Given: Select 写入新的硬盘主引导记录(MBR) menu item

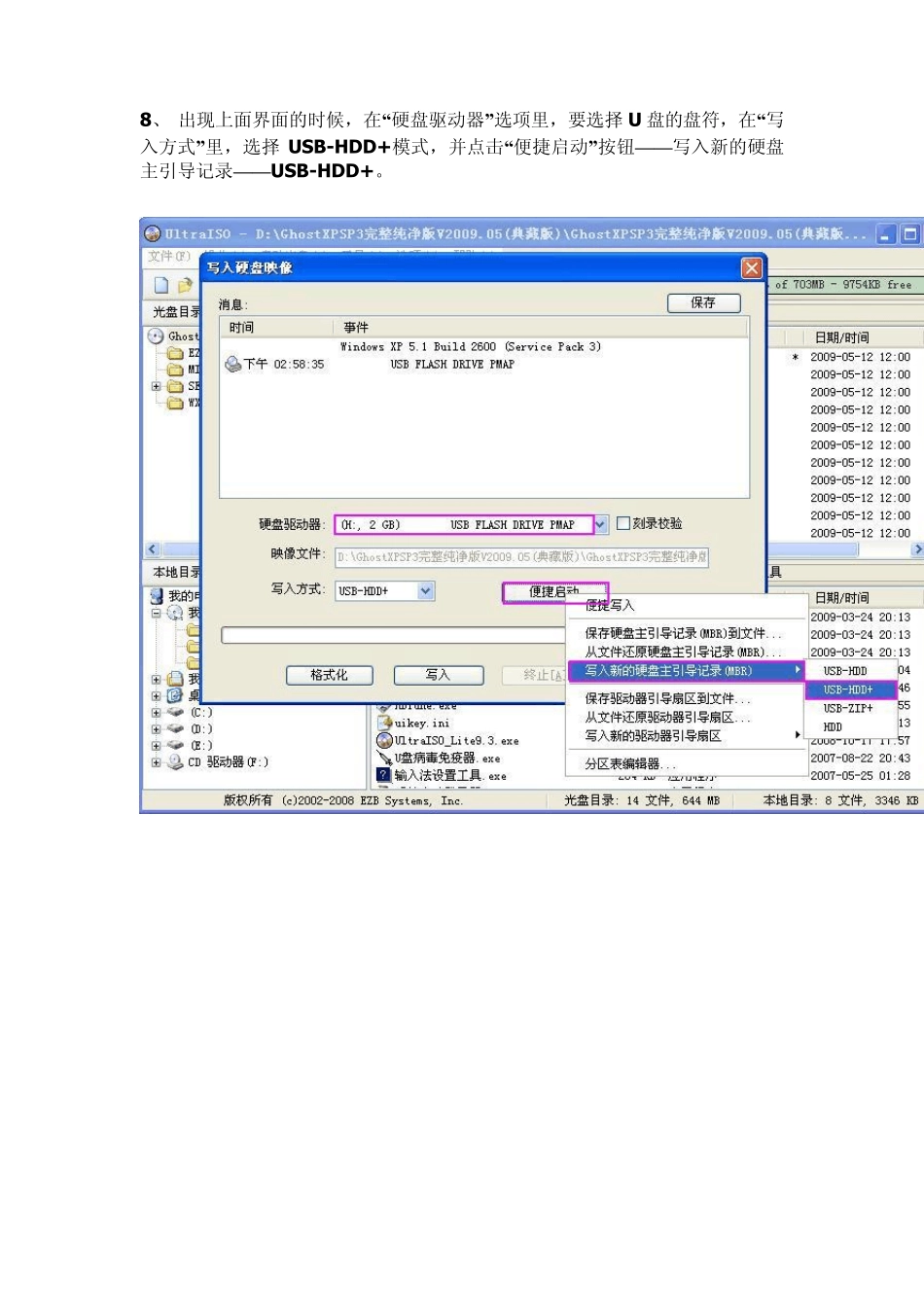Looking at the screenshot, I should 687,670.
